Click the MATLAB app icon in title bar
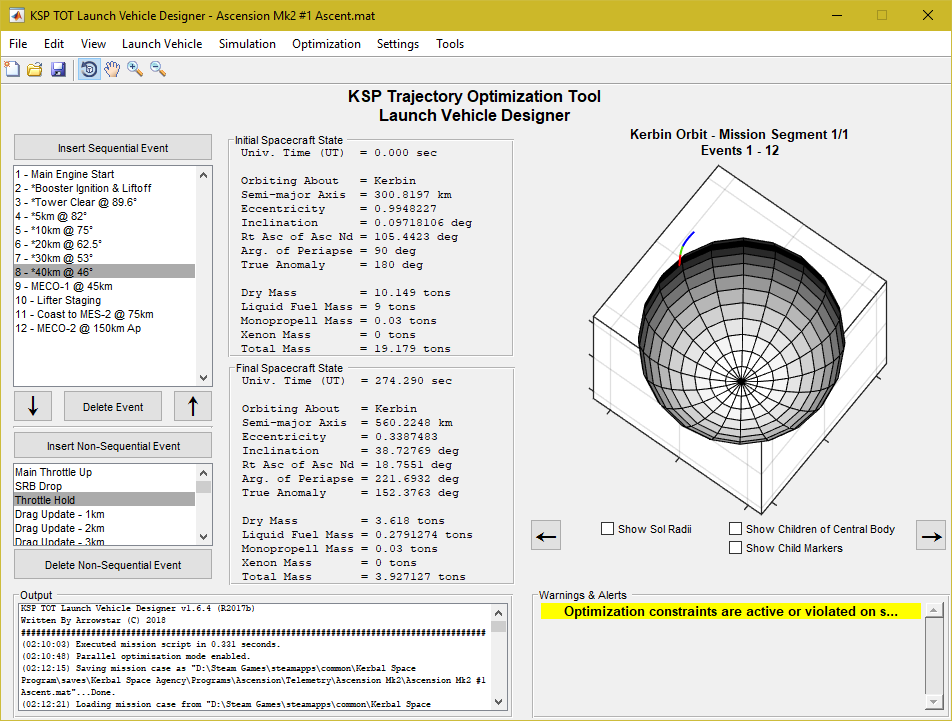Viewport: 952px width, 721px height. pyautogui.click(x=16, y=16)
